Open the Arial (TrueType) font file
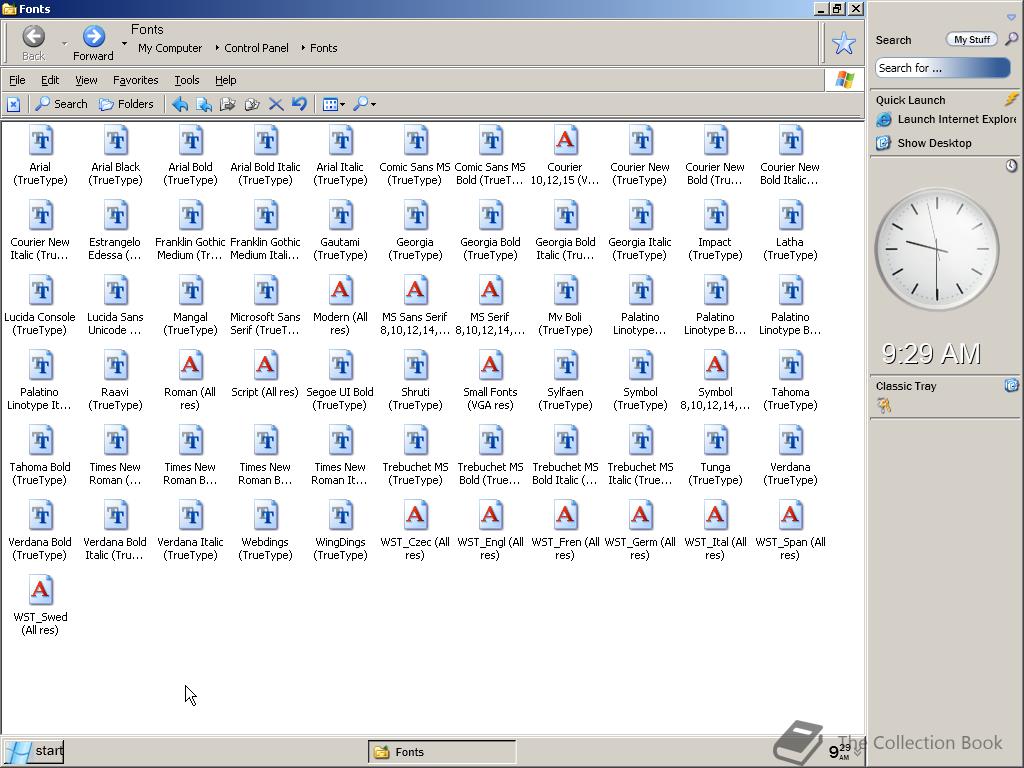The height and width of the screenshot is (768, 1024). pos(40,155)
